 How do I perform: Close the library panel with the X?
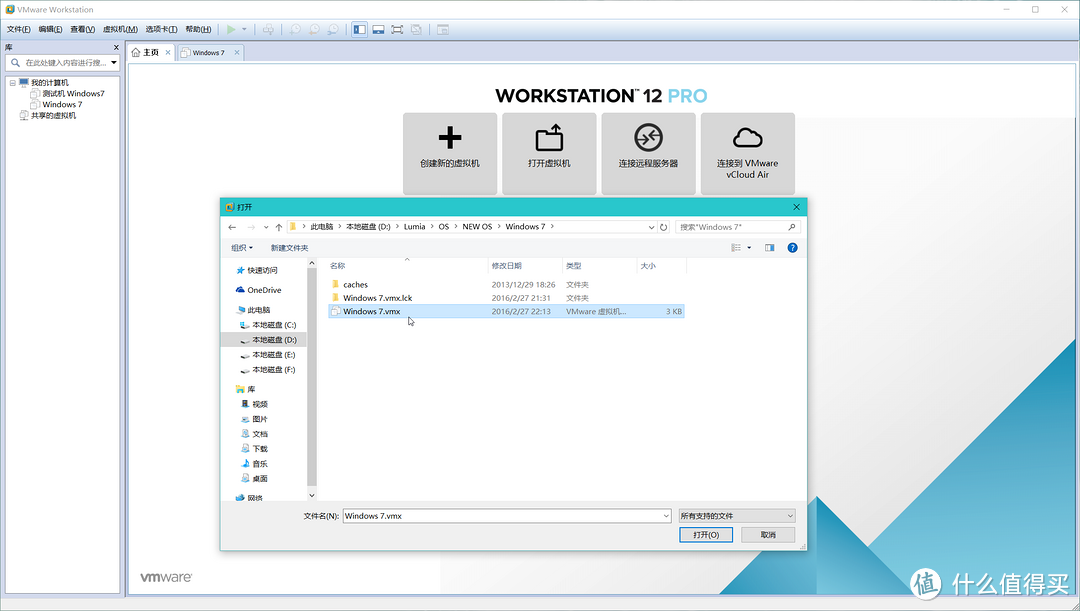(116, 48)
